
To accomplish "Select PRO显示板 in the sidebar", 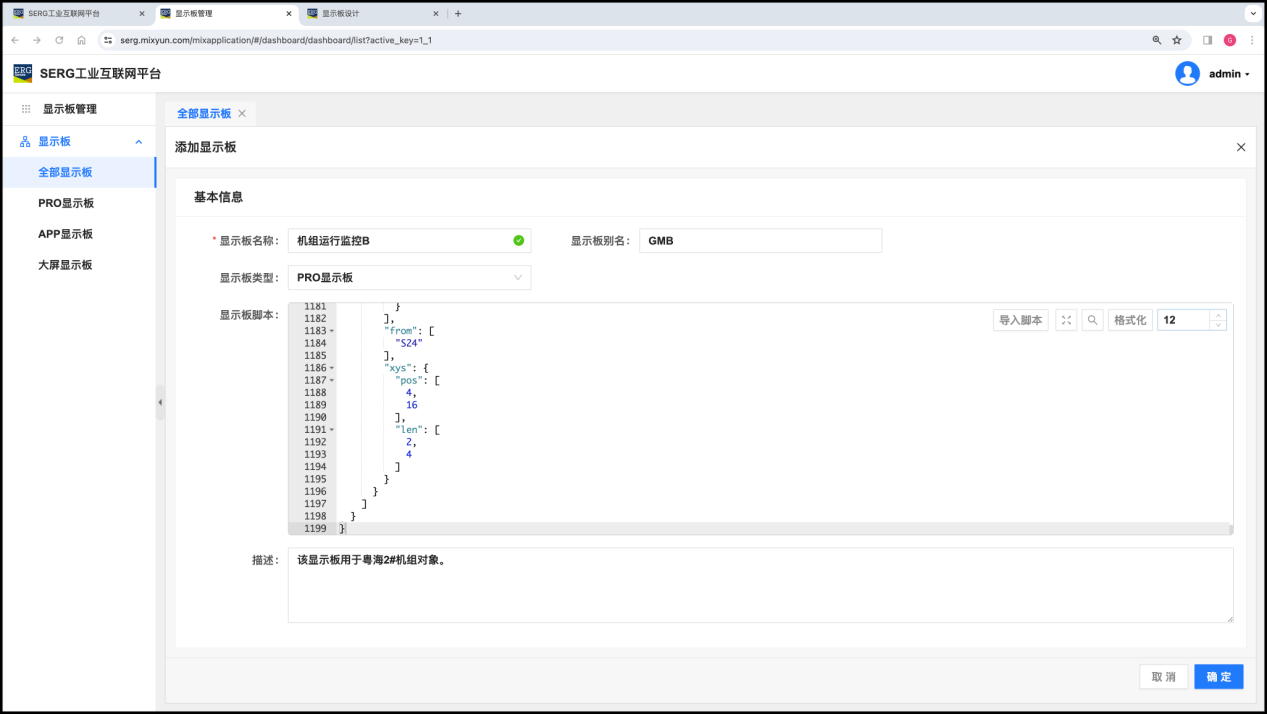I will (x=66, y=203).
